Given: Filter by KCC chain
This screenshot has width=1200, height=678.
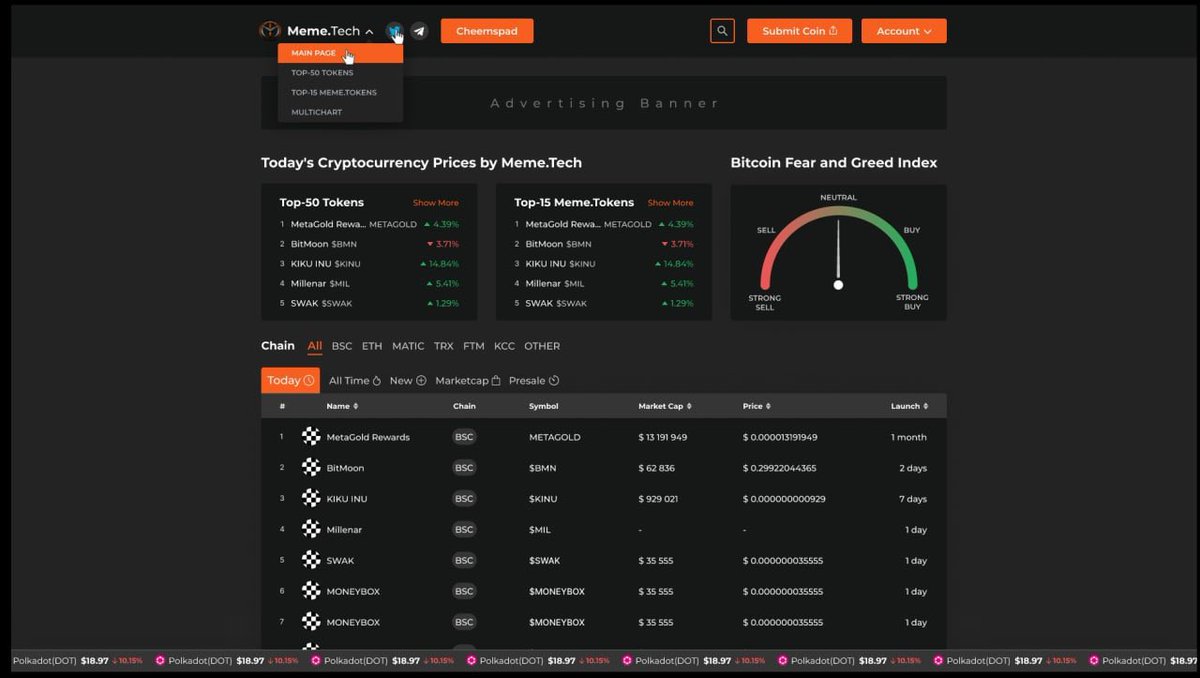Looking at the screenshot, I should tap(505, 346).
